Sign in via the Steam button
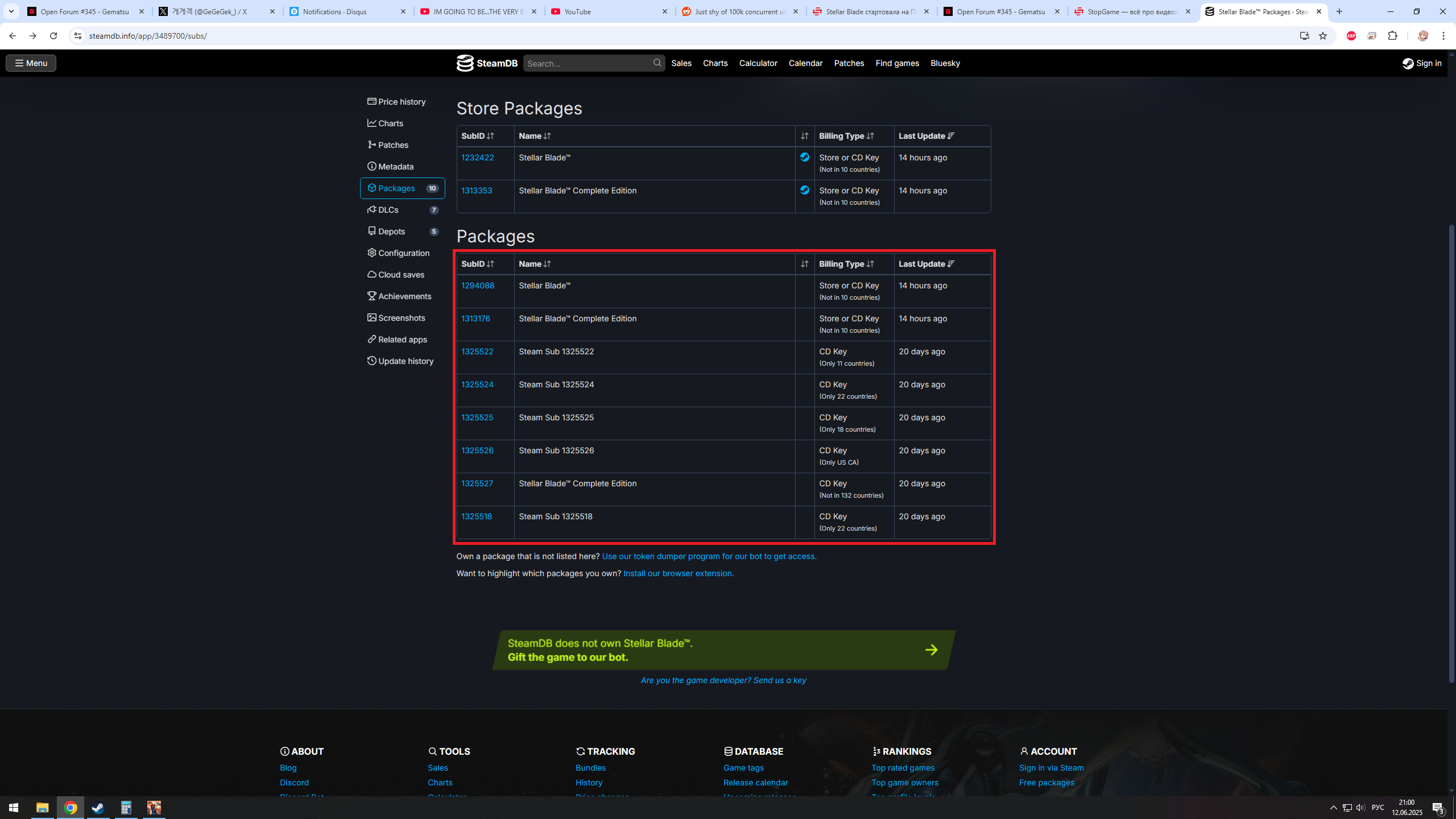This screenshot has height=819, width=1456. (1422, 63)
